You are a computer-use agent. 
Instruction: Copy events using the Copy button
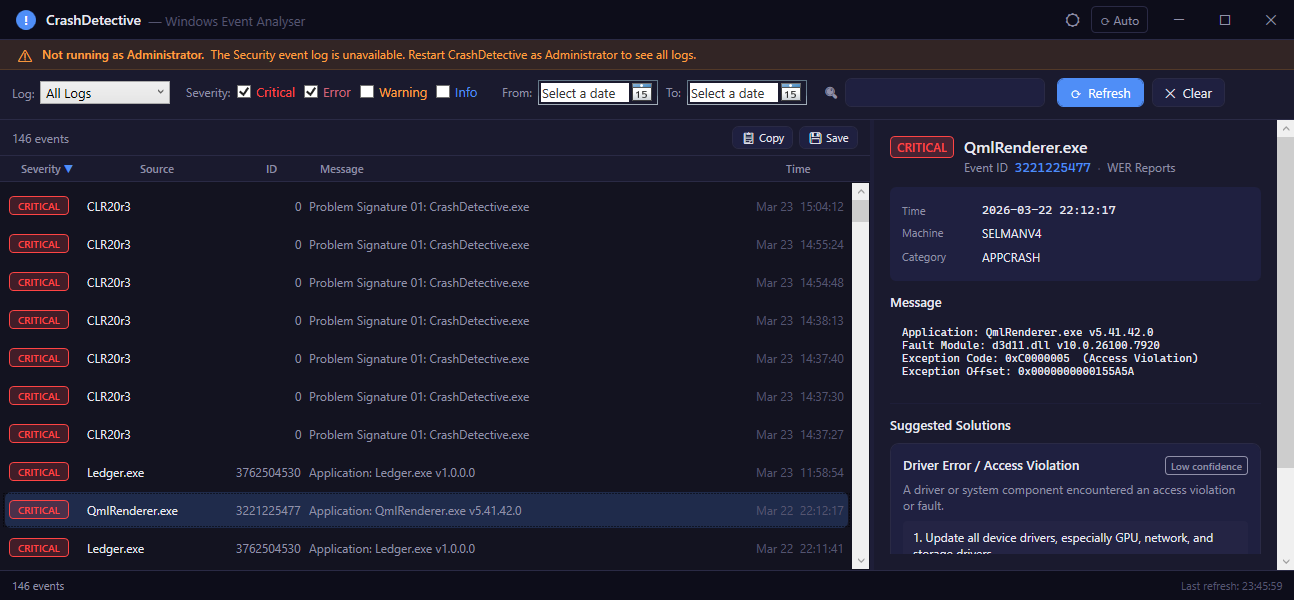(x=762, y=138)
